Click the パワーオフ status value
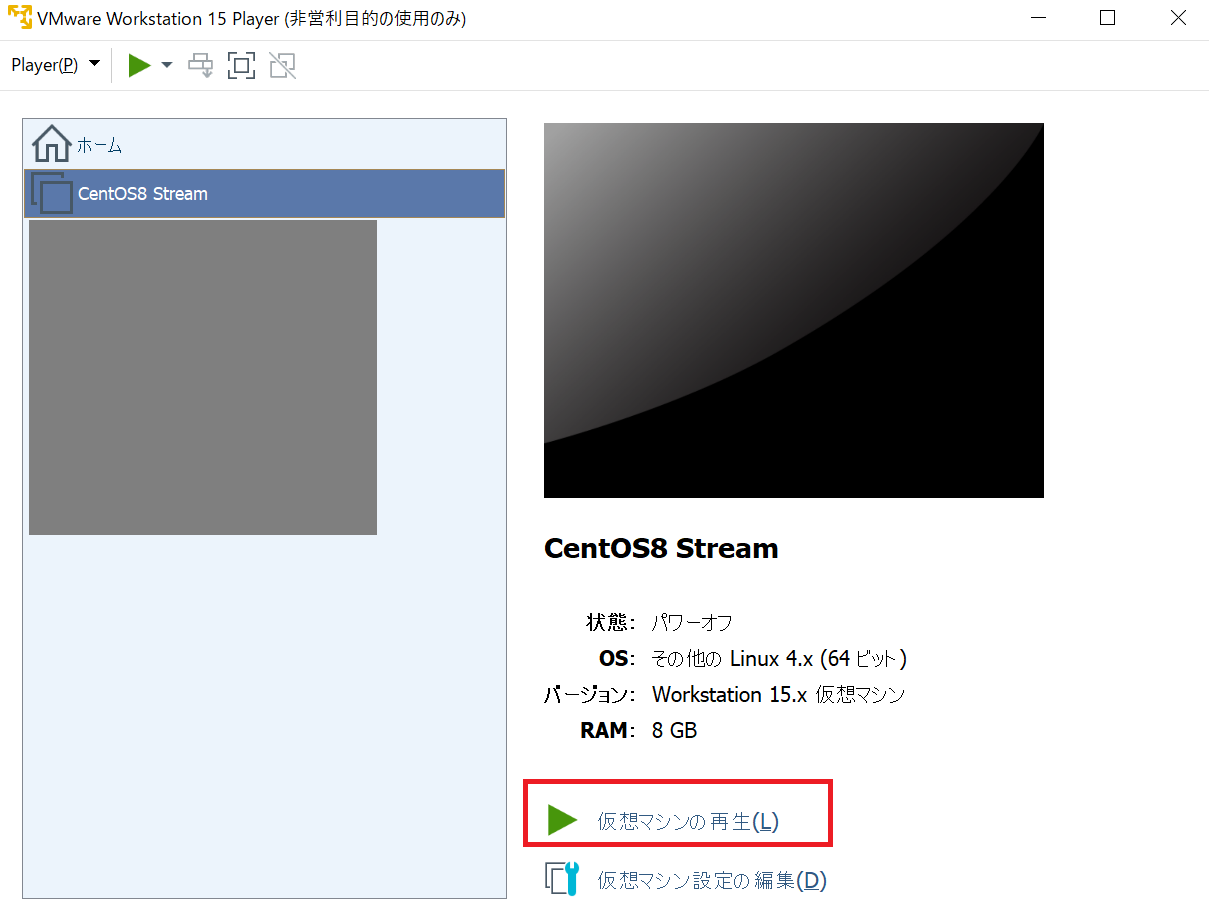Image resolution: width=1209 pixels, height=921 pixels. 692,622
